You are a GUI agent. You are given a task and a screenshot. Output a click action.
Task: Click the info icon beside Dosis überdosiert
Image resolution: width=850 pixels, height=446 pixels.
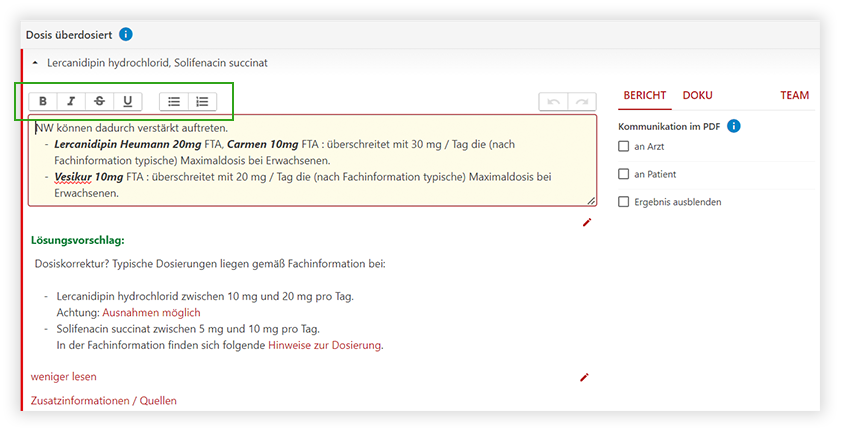tap(125, 35)
